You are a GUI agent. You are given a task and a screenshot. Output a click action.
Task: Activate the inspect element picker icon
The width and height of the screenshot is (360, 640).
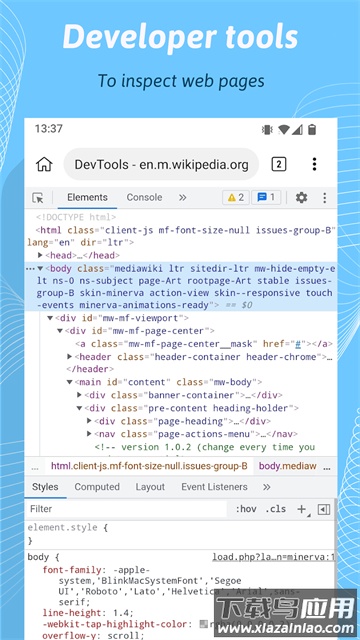pyautogui.click(x=38, y=198)
